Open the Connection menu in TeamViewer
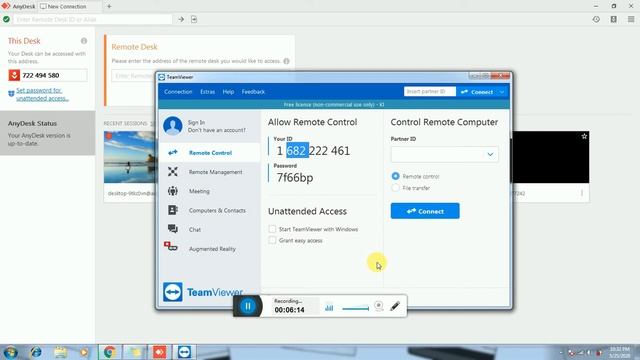The image size is (640, 360). click(x=178, y=92)
